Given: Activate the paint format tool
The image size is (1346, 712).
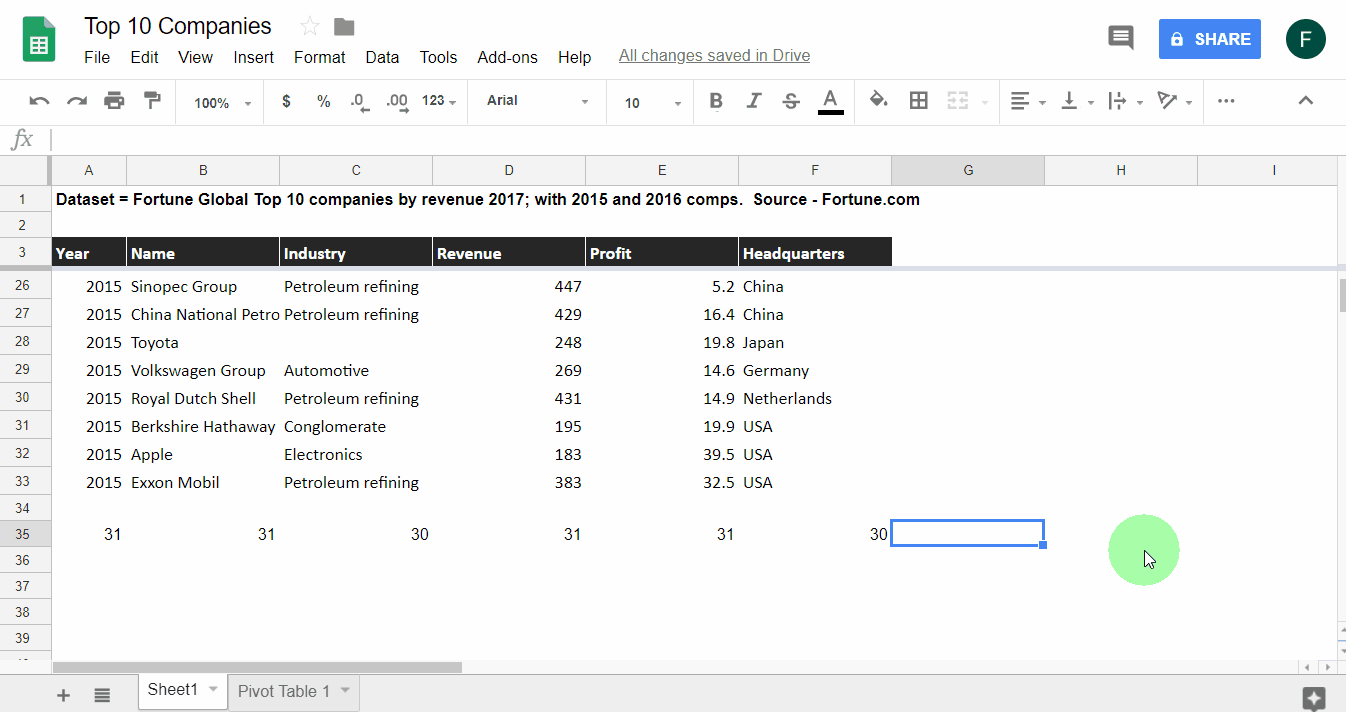Looking at the screenshot, I should (152, 101).
